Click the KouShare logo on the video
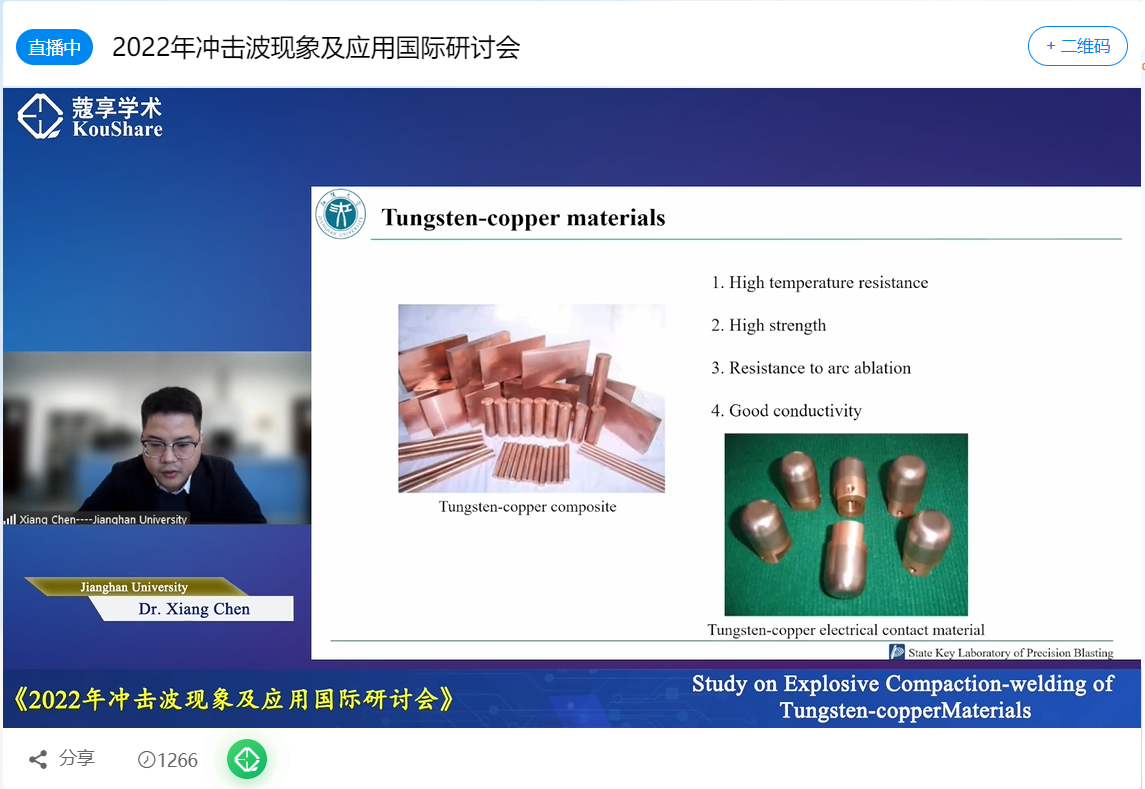 coord(90,117)
